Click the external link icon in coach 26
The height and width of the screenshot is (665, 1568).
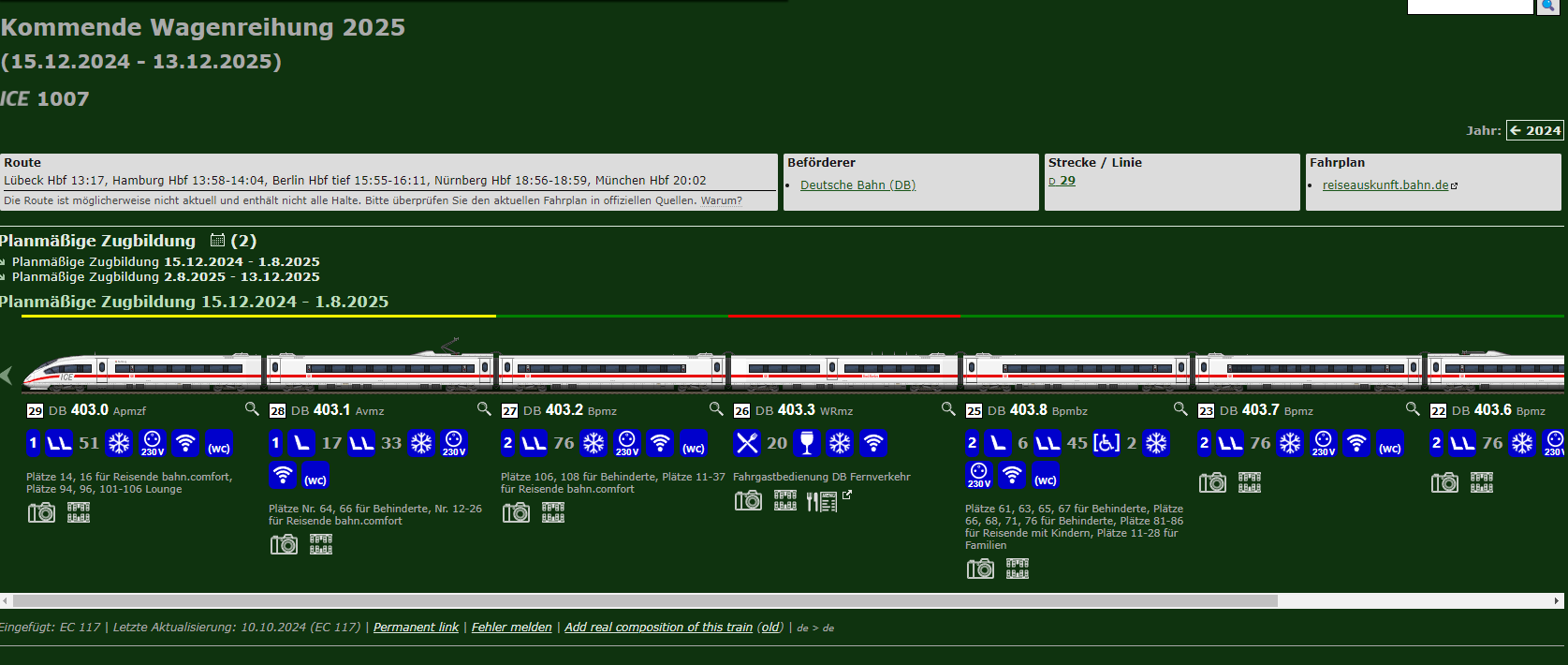(847, 495)
